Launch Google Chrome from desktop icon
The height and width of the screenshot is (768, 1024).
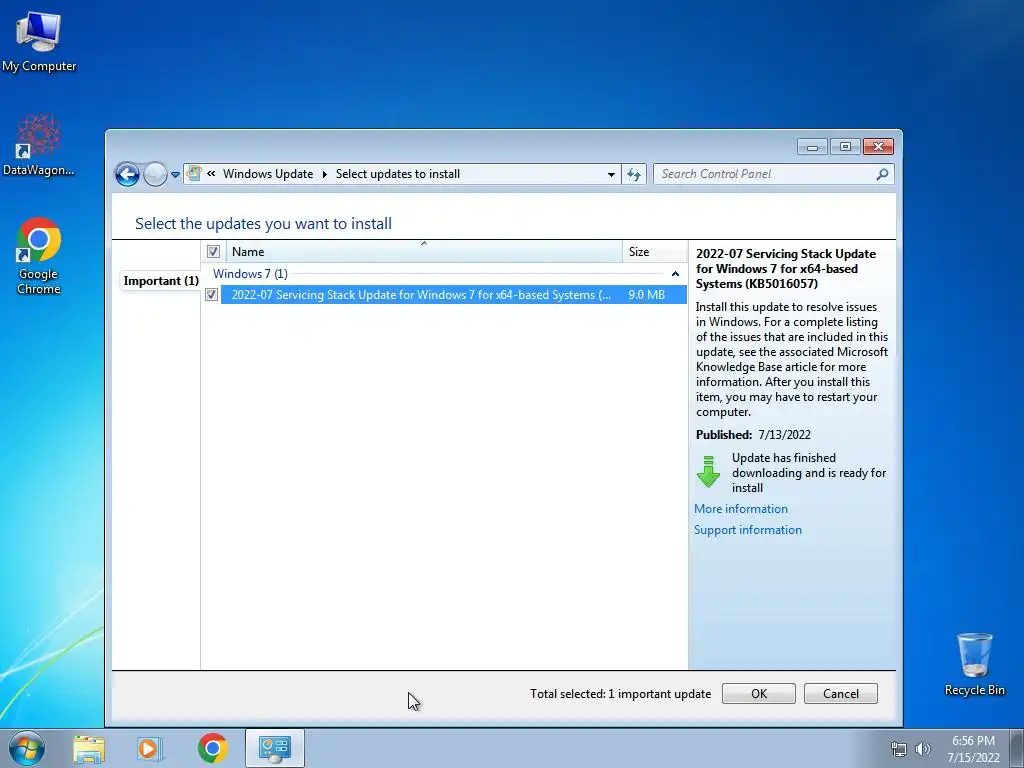pos(39,256)
